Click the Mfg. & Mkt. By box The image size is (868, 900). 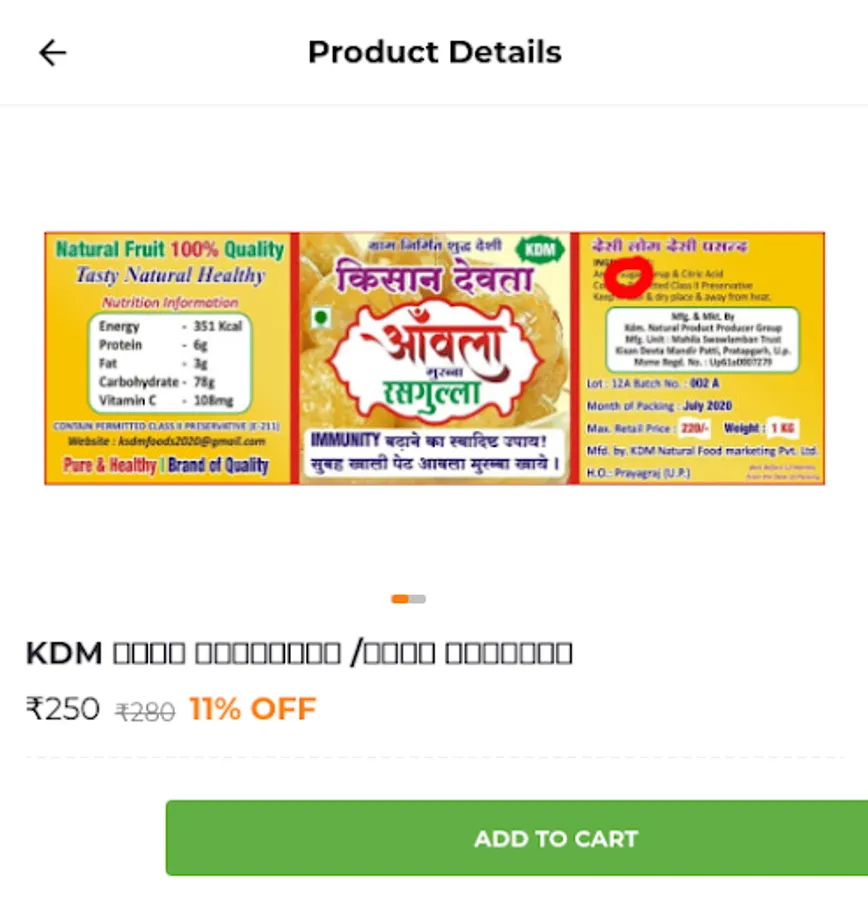703,339
